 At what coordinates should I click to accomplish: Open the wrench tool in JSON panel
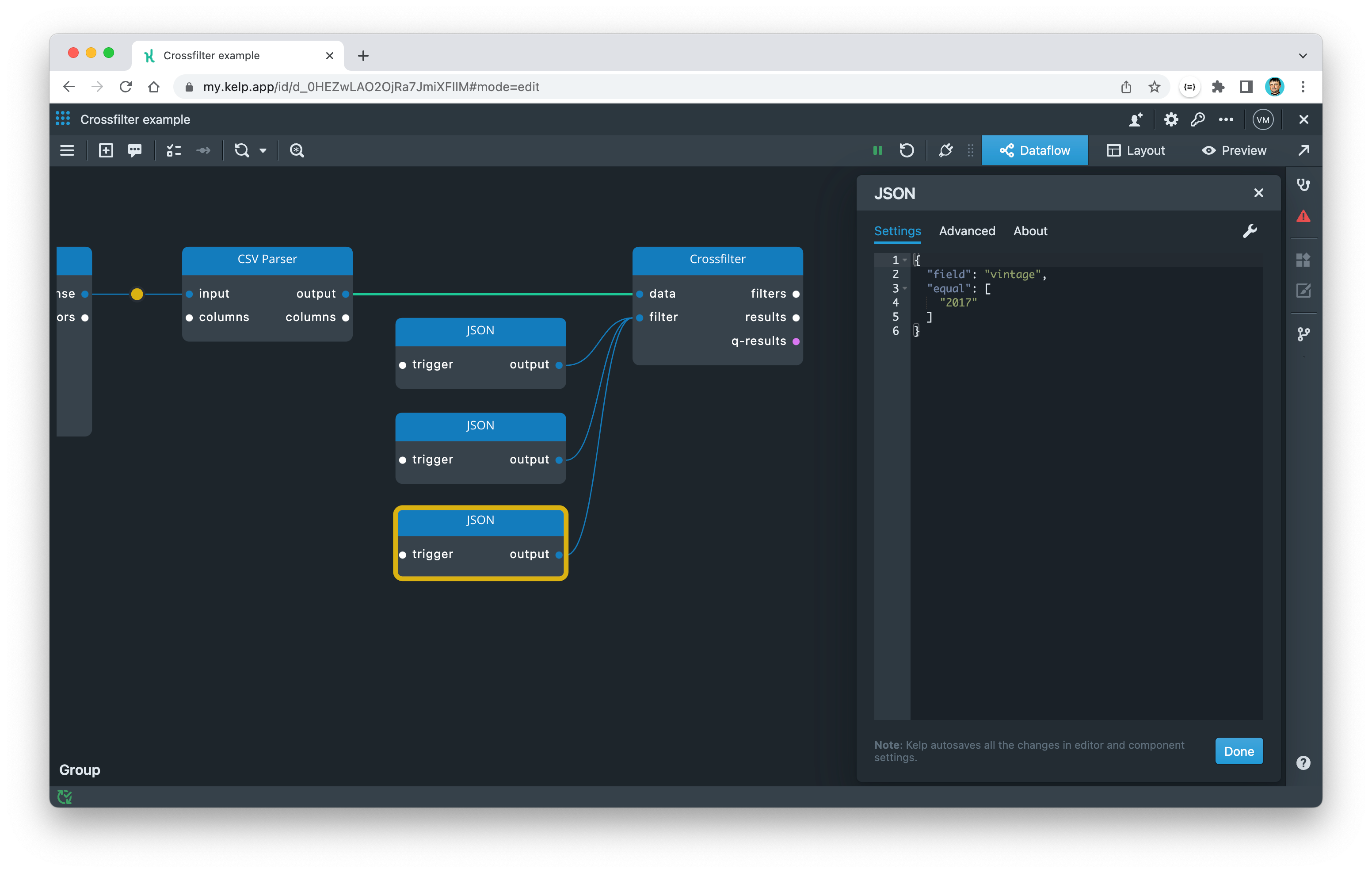pos(1250,231)
